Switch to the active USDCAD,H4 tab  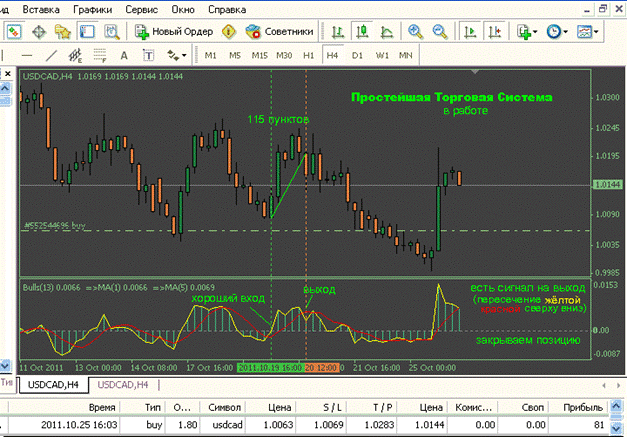pos(53,385)
